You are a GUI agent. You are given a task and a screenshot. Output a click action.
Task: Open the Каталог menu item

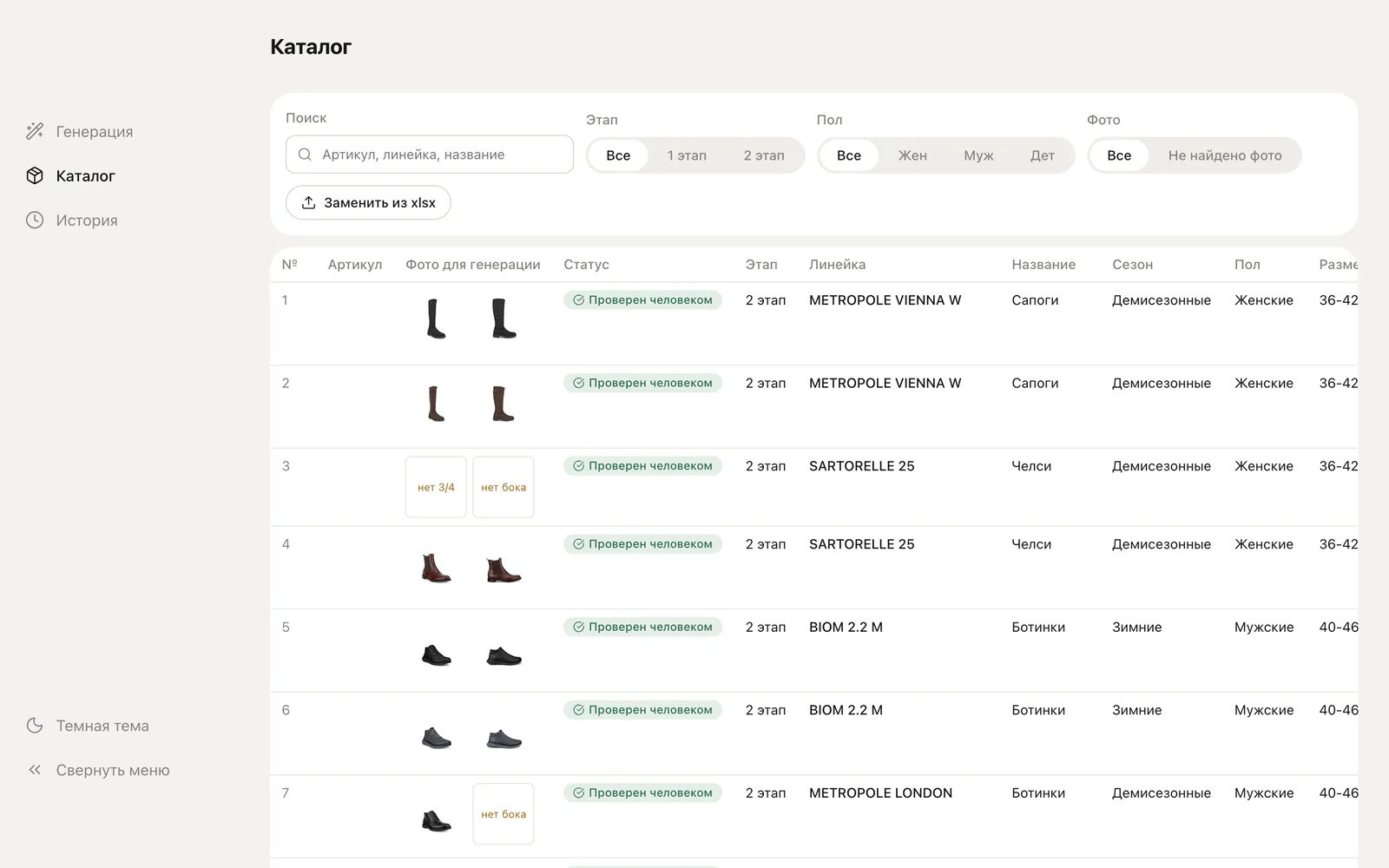coord(71,175)
